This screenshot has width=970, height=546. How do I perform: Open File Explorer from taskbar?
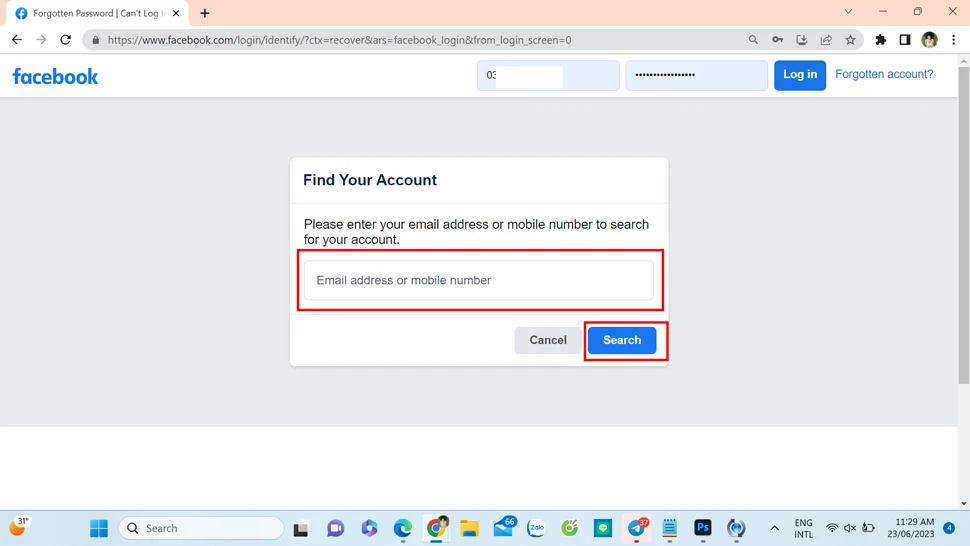pyautogui.click(x=470, y=528)
